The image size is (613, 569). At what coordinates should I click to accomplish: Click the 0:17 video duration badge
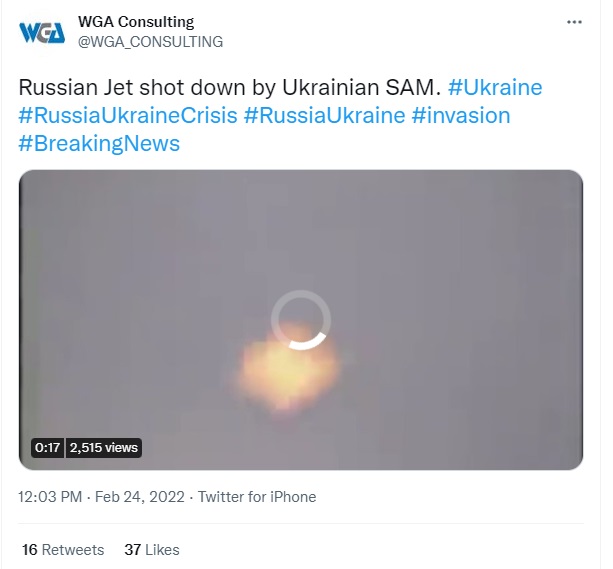point(47,448)
